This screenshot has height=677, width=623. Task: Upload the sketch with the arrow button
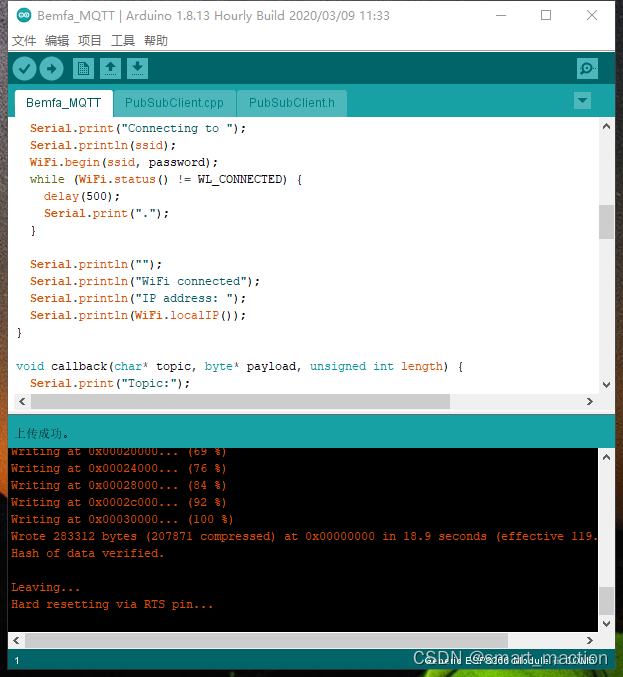coord(51,69)
